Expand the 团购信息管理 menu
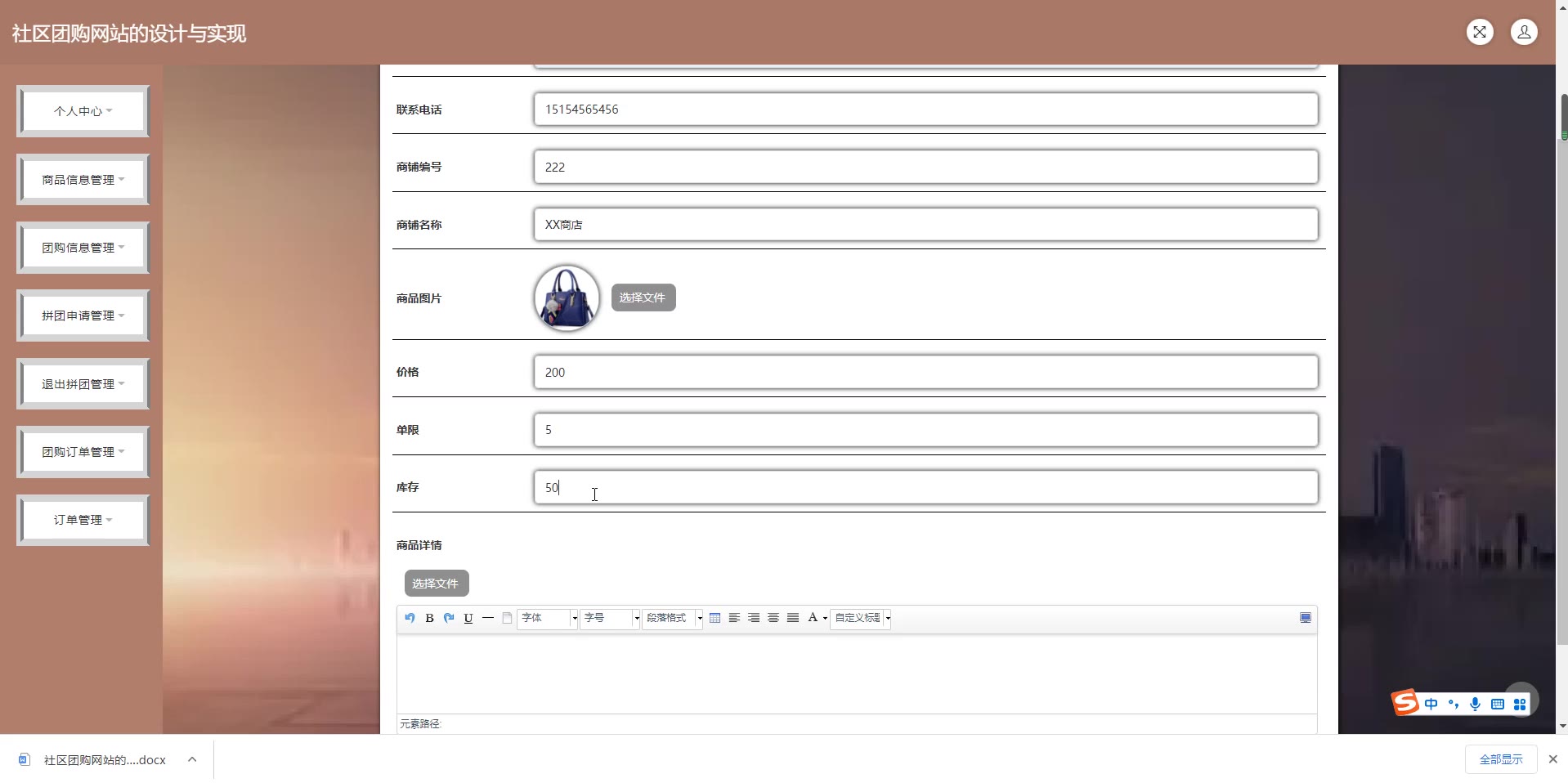The height and width of the screenshot is (783, 1568). coord(83,248)
